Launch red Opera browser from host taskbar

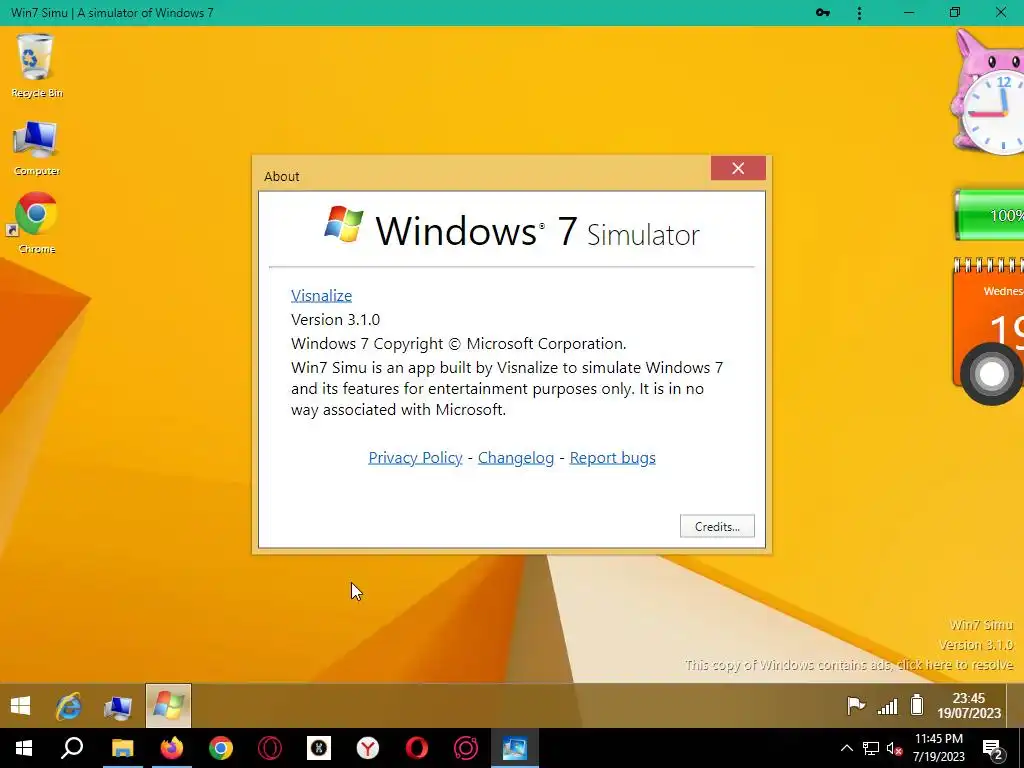click(417, 748)
